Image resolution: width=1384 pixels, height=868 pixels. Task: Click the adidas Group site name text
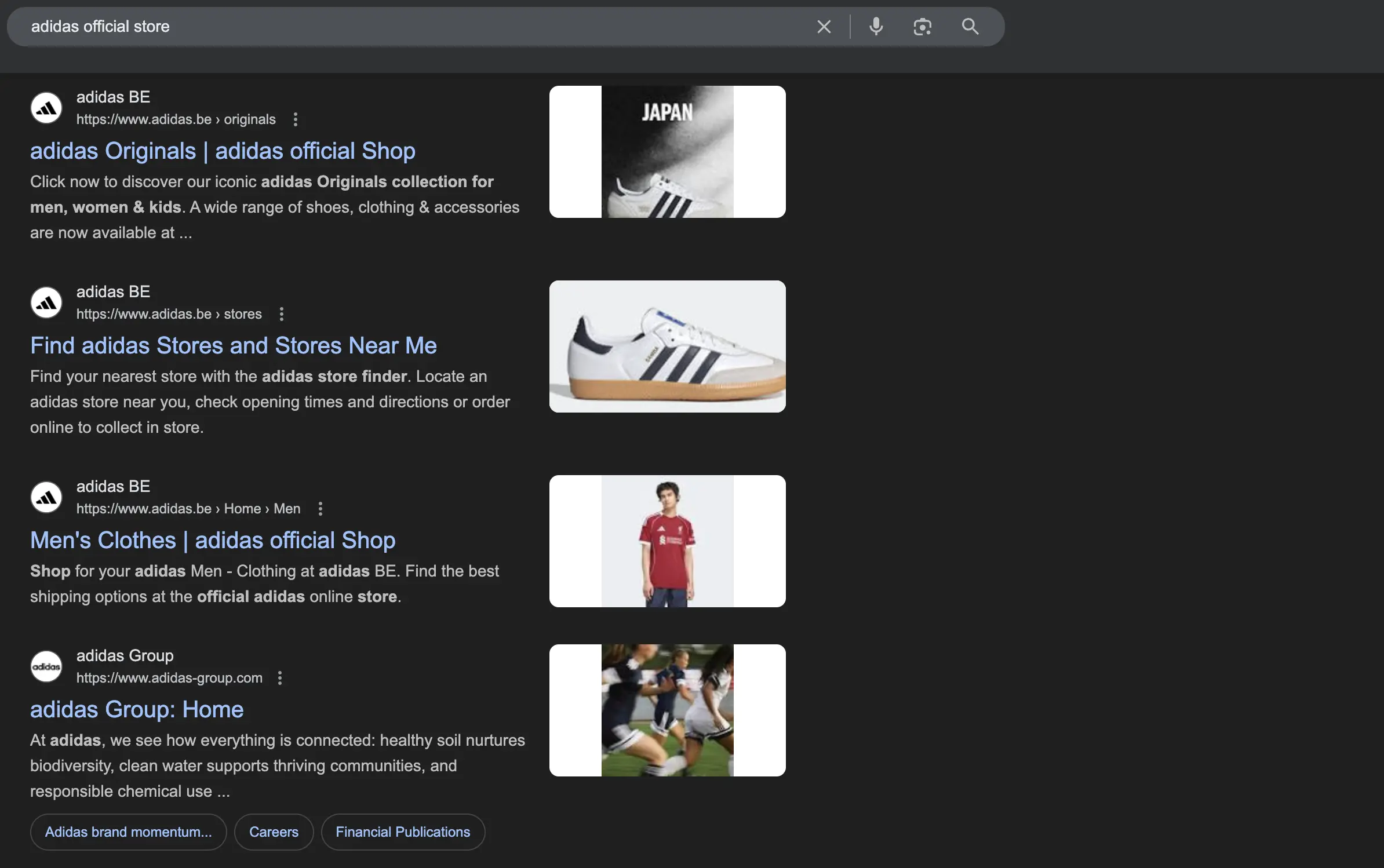(x=125, y=655)
